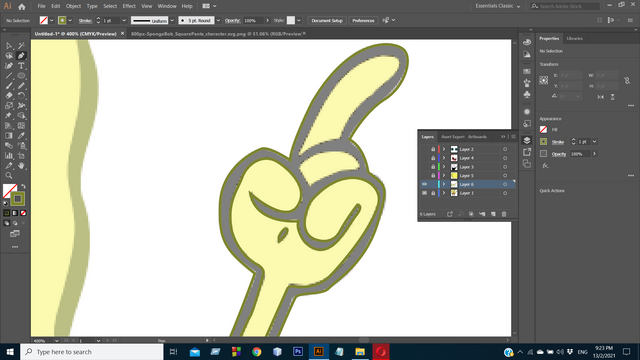Swap fill and stroke colors

(x=23, y=186)
